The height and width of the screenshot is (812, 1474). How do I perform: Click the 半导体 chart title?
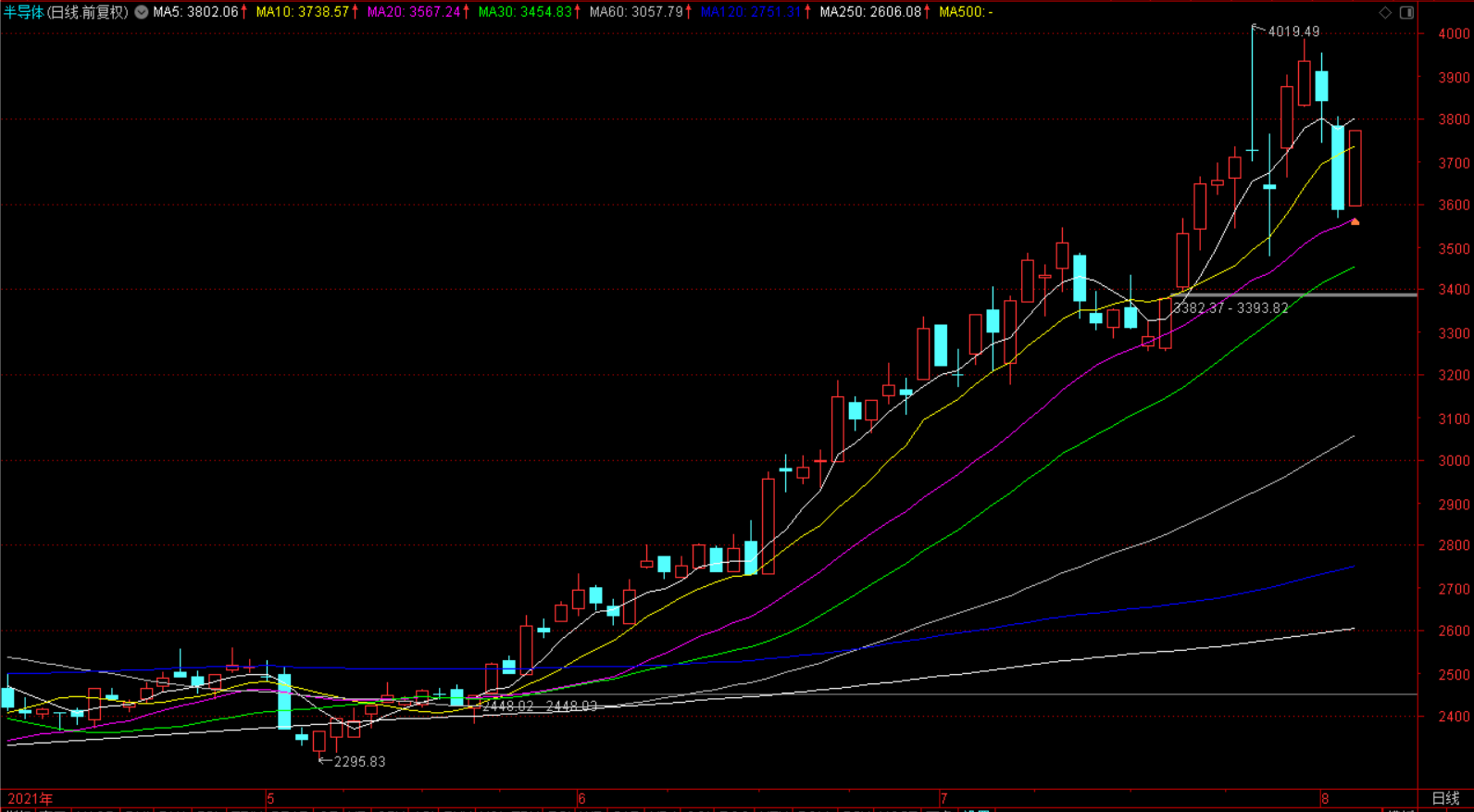pyautogui.click(x=24, y=12)
